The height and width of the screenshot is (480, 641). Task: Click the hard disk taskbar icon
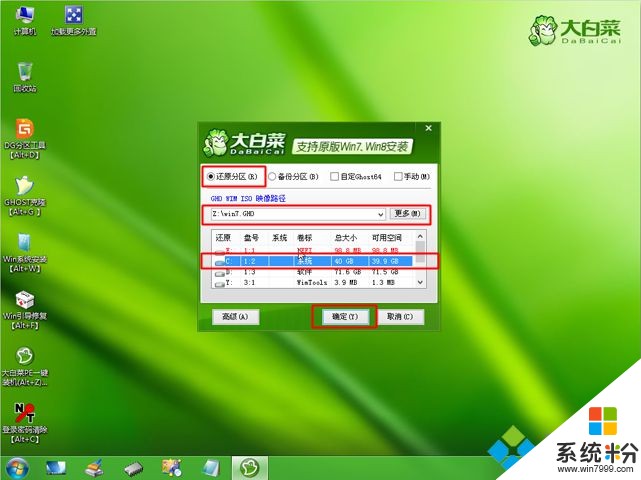pos(133,469)
